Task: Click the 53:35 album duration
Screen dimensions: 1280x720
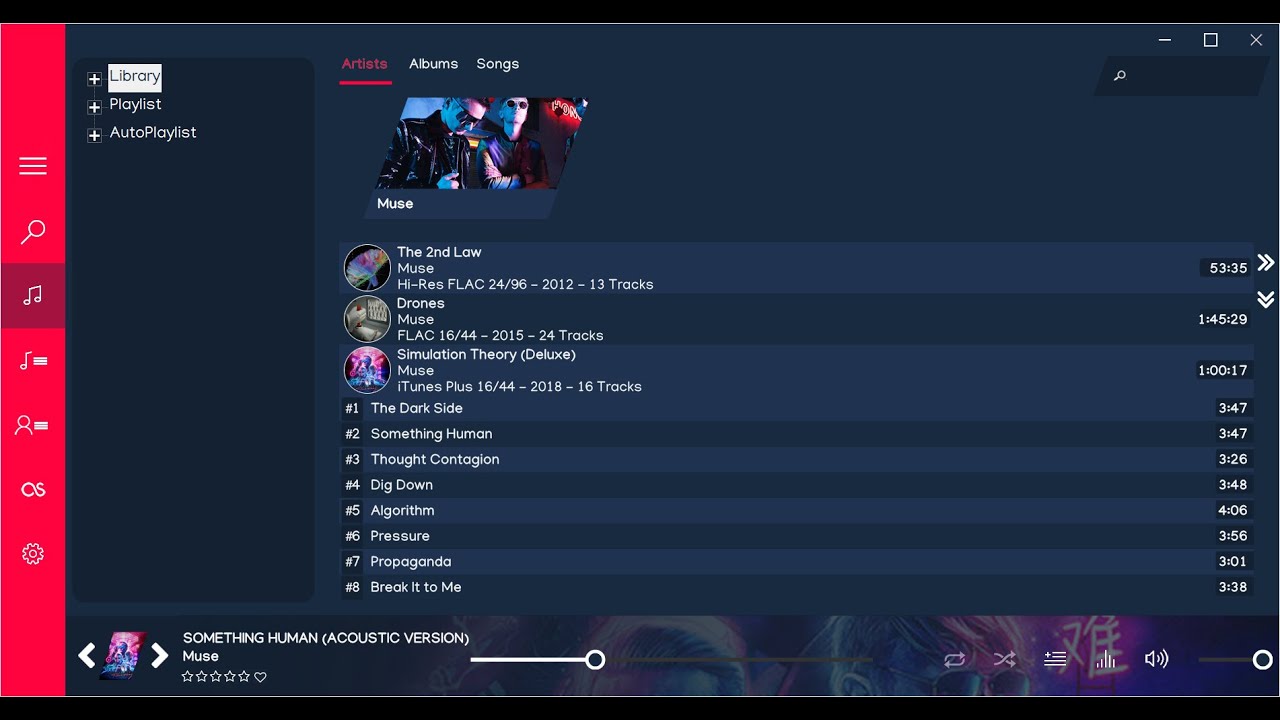Action: pos(1228,268)
